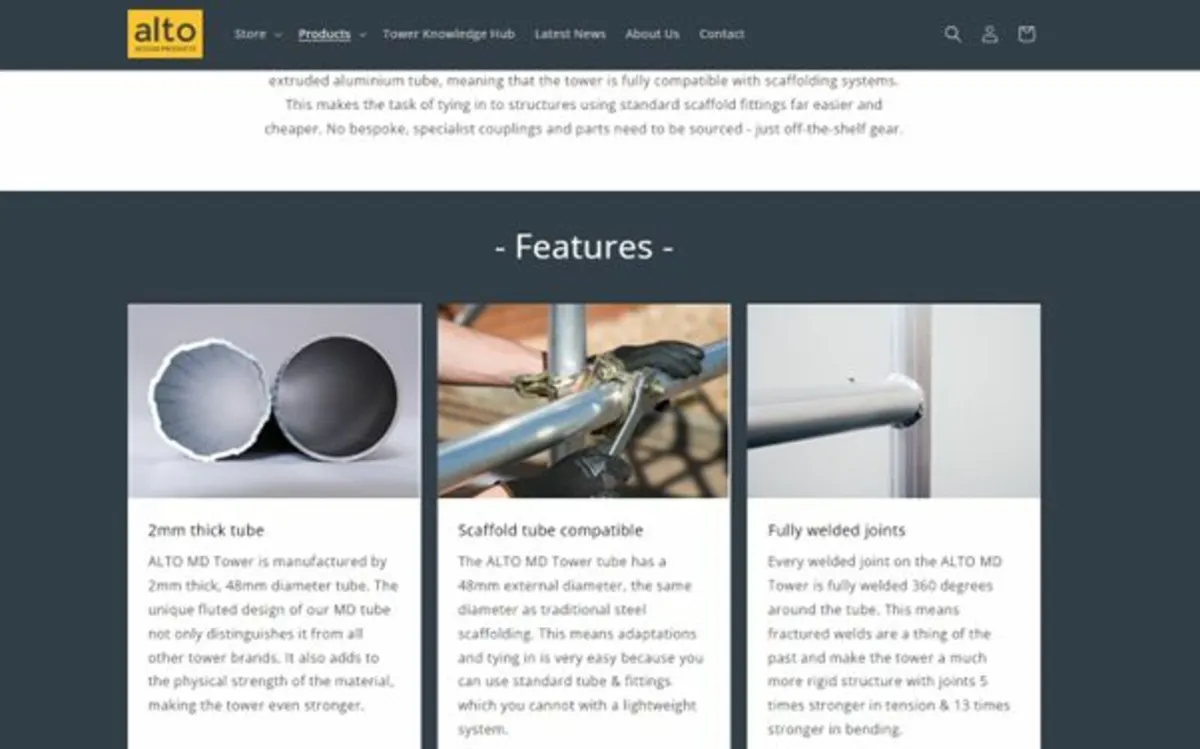Click the scaffold coupling photo
1200x749 pixels.
584,400
